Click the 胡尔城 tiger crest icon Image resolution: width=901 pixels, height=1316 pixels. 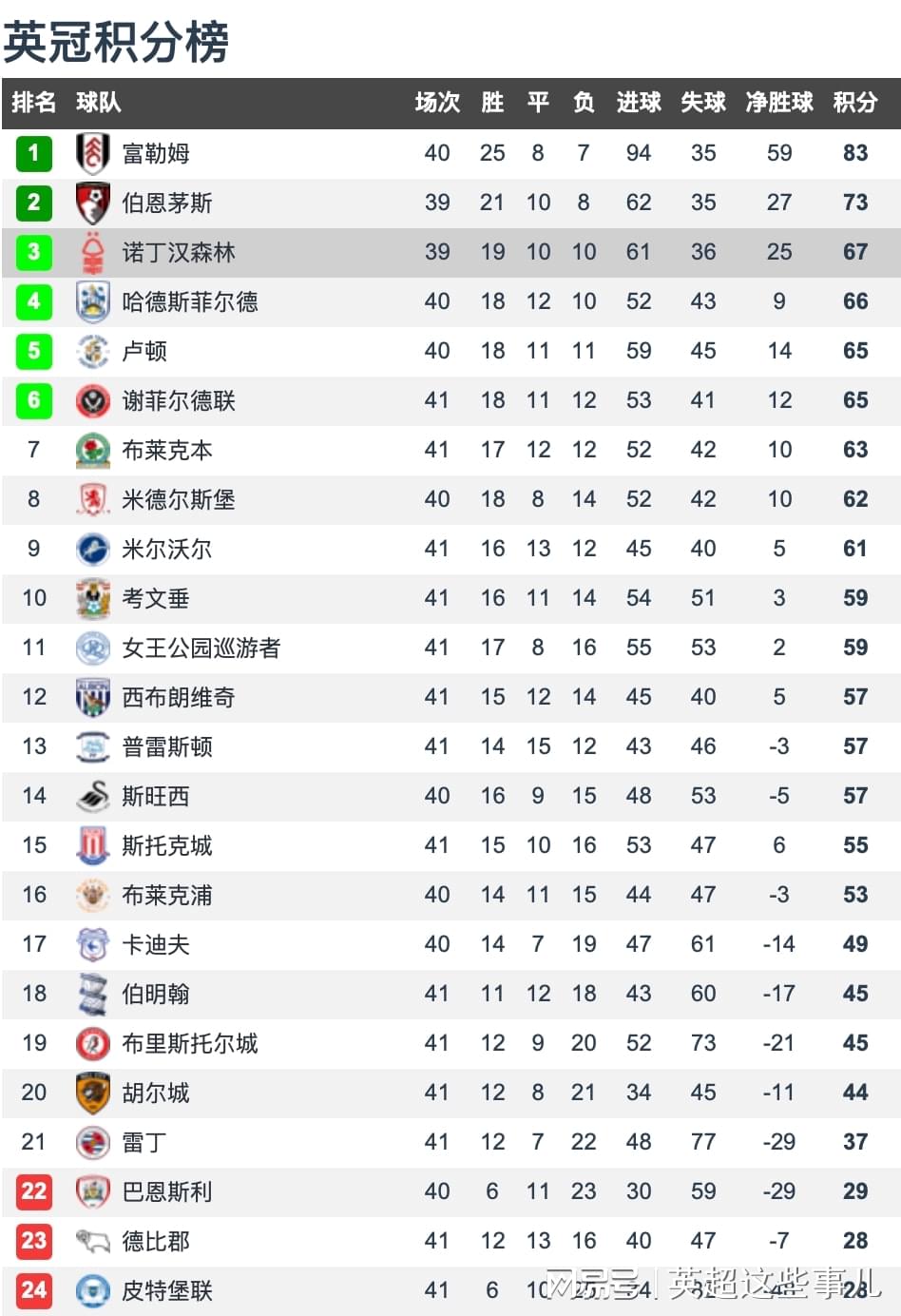tap(92, 1093)
